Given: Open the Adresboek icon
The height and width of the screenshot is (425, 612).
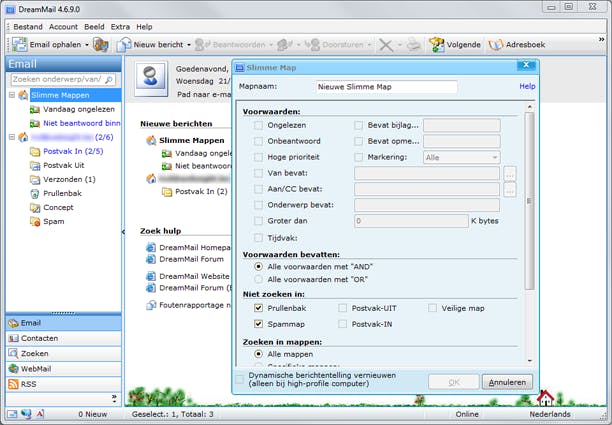Looking at the screenshot, I should click(496, 44).
